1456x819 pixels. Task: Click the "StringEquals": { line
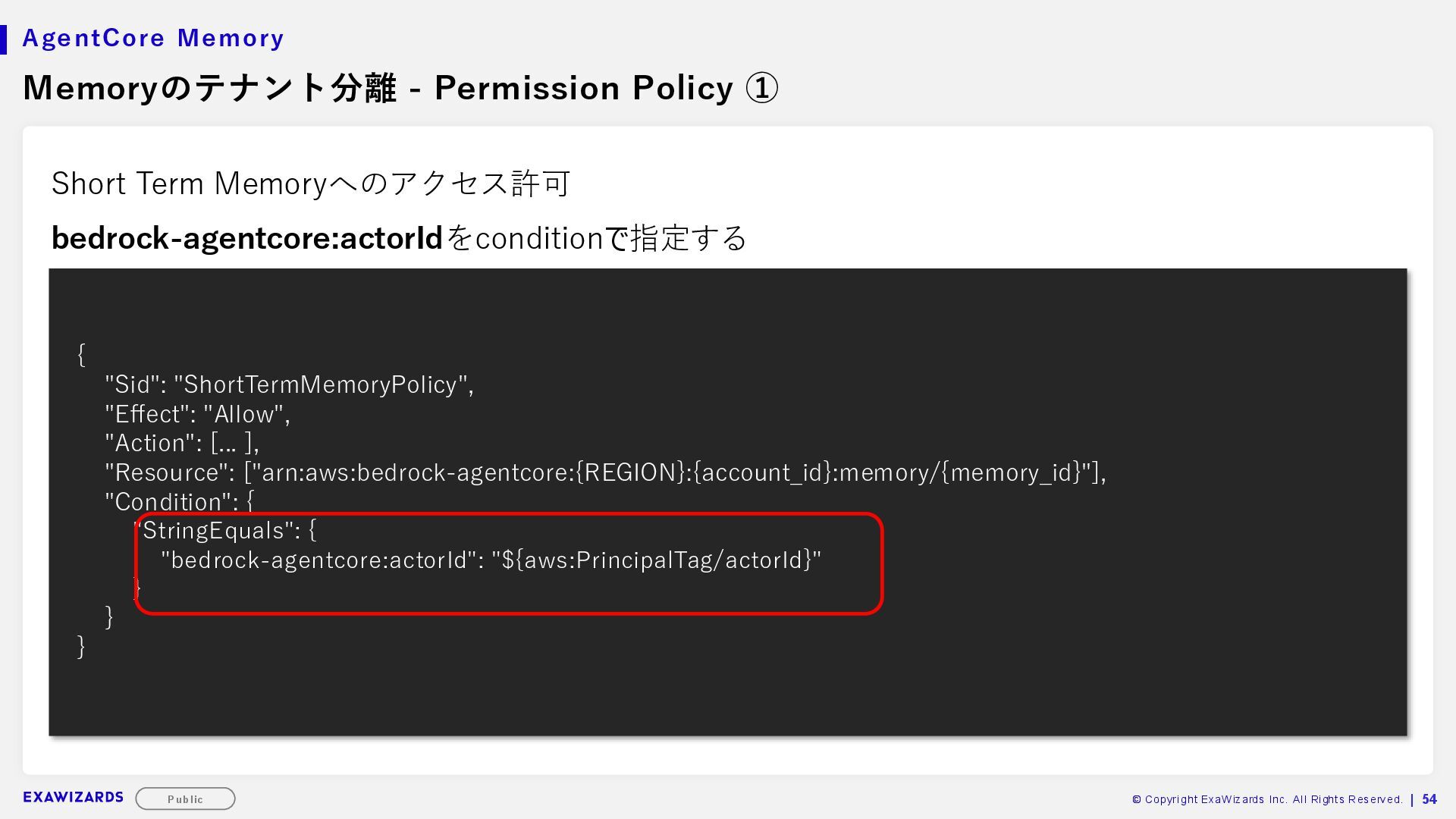(x=225, y=530)
